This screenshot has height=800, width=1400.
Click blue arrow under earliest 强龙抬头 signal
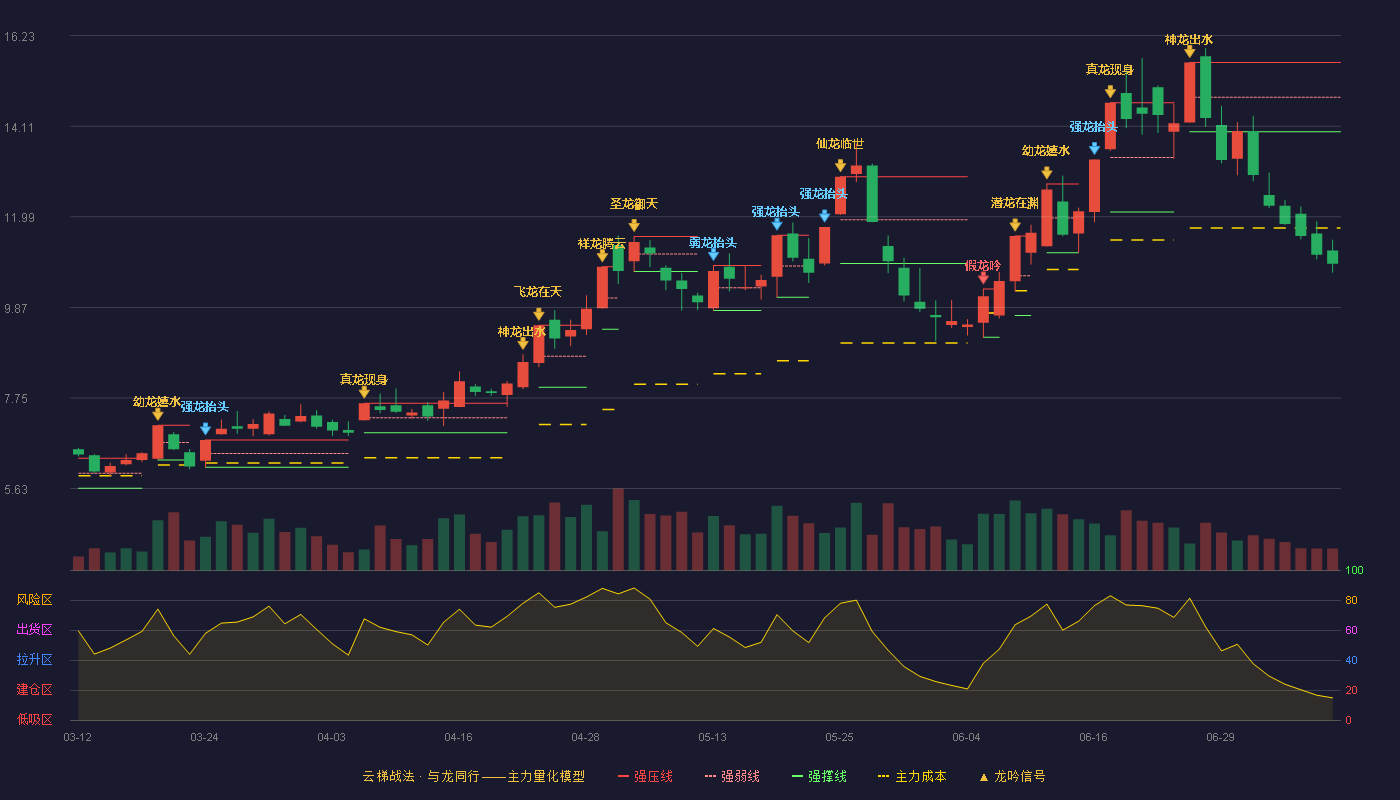205,429
